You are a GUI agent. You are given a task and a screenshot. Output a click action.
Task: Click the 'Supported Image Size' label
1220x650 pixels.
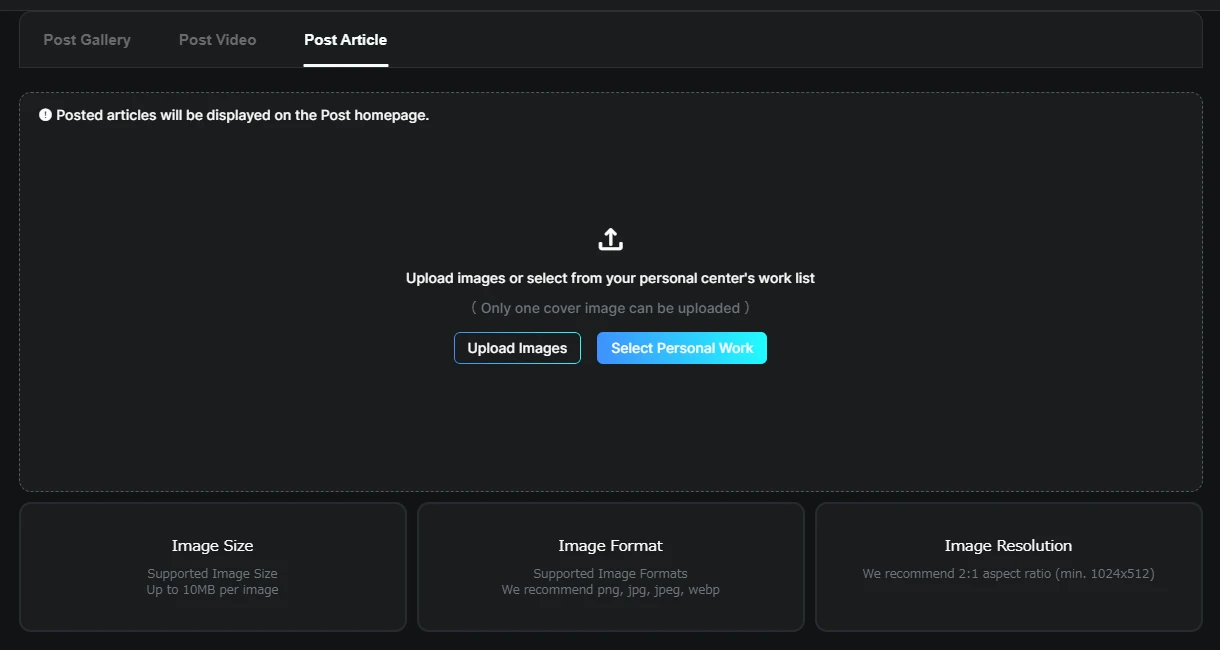[x=212, y=574]
